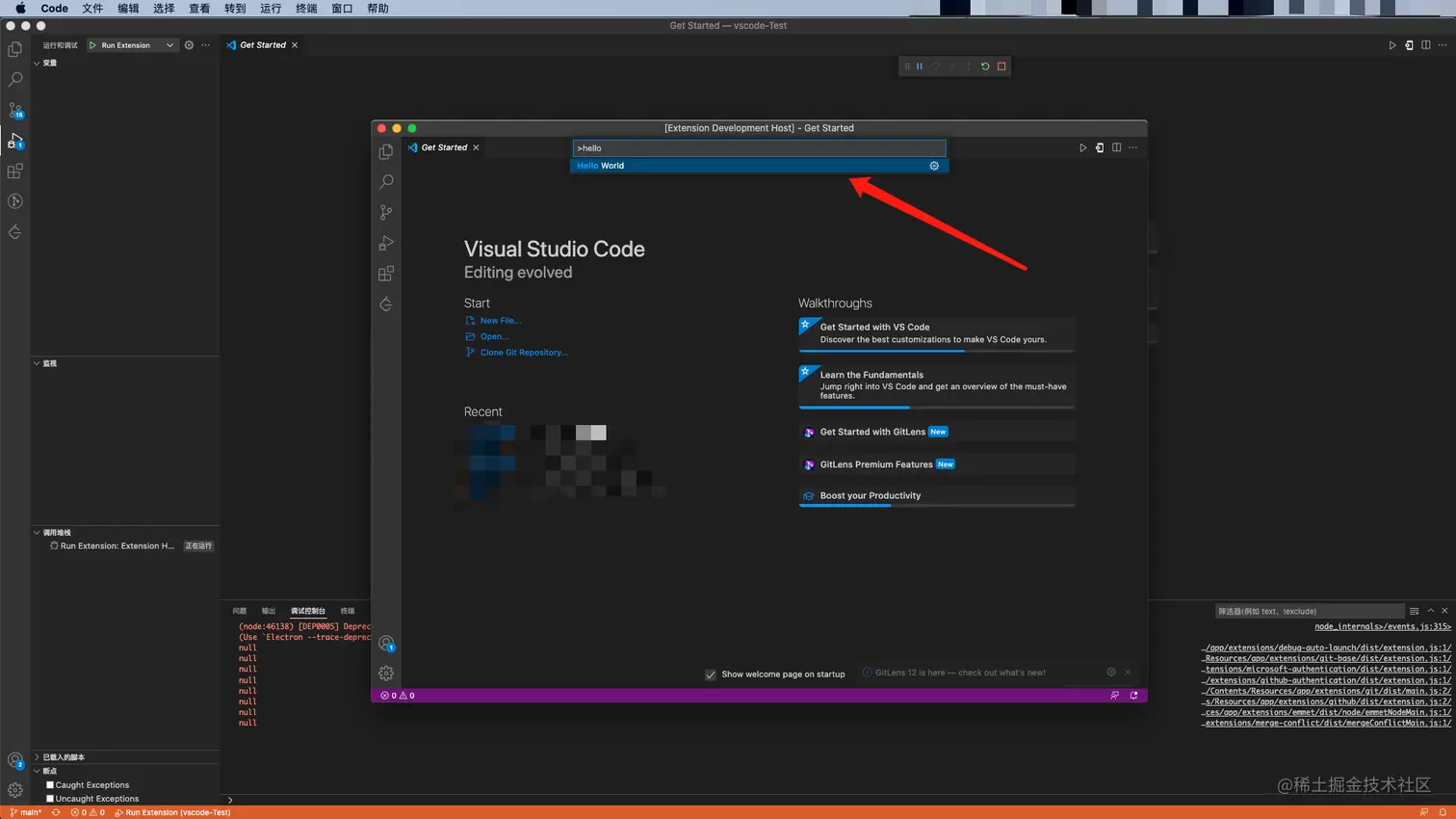
Task: Restart the debug session with green arrow
Action: (x=985, y=66)
